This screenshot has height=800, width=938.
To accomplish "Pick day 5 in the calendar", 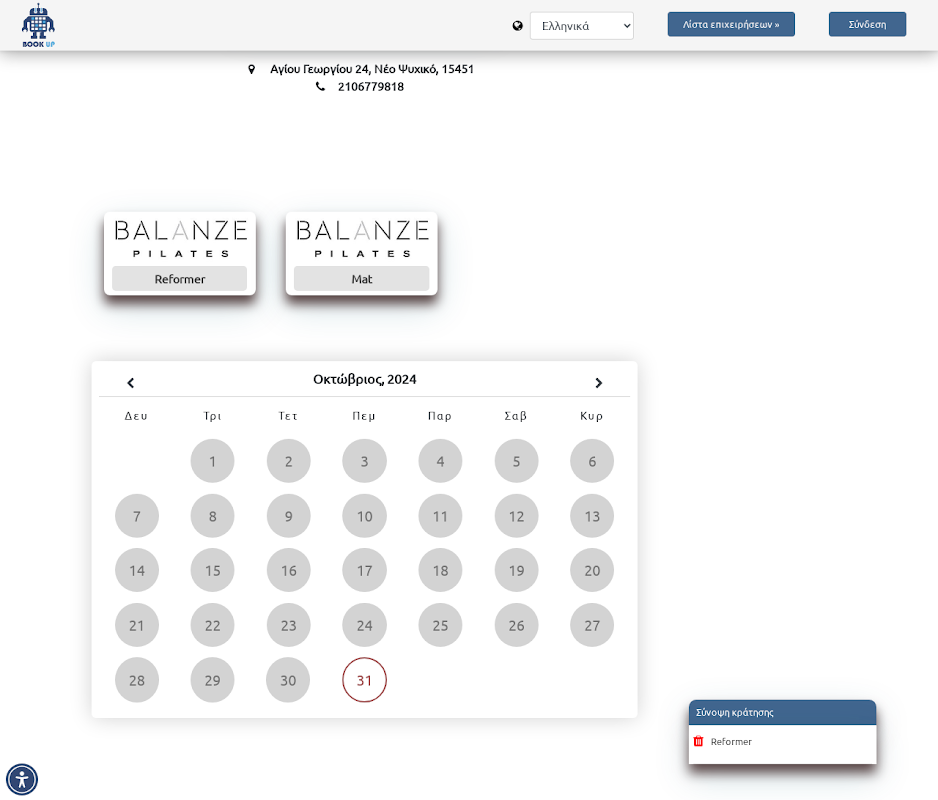I will [x=516, y=461].
